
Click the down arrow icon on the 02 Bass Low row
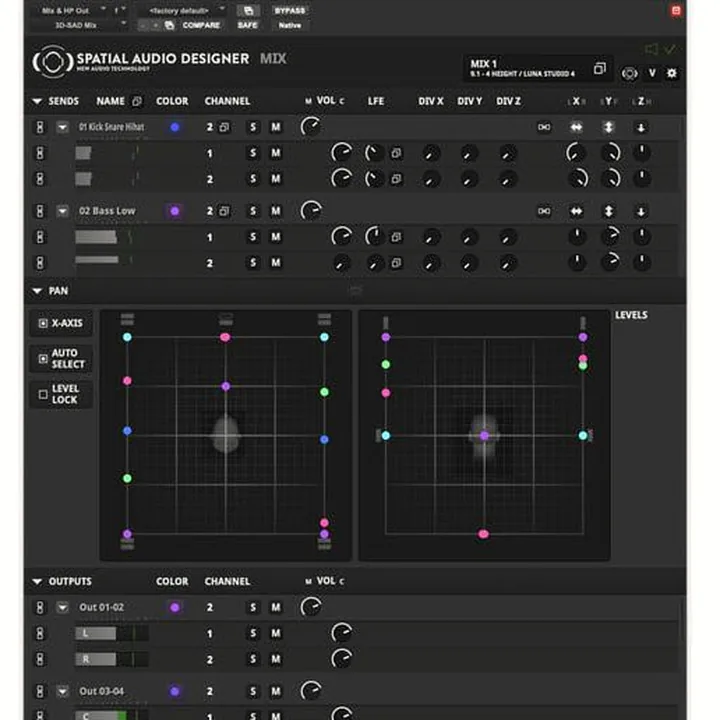[x=641, y=212]
